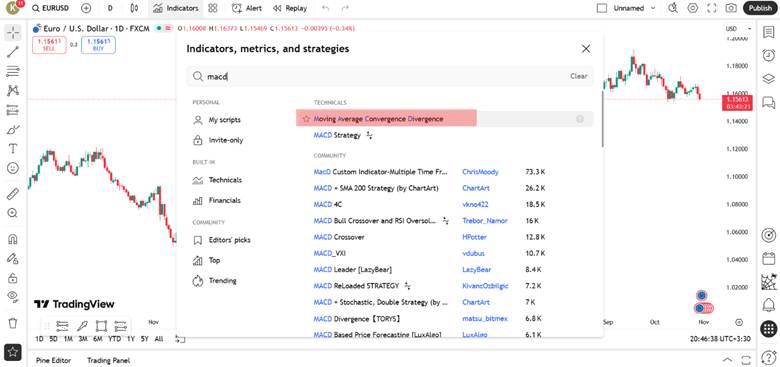This screenshot has width=780, height=367.
Task: Click the trash remove objects icon
Action: coord(13,323)
